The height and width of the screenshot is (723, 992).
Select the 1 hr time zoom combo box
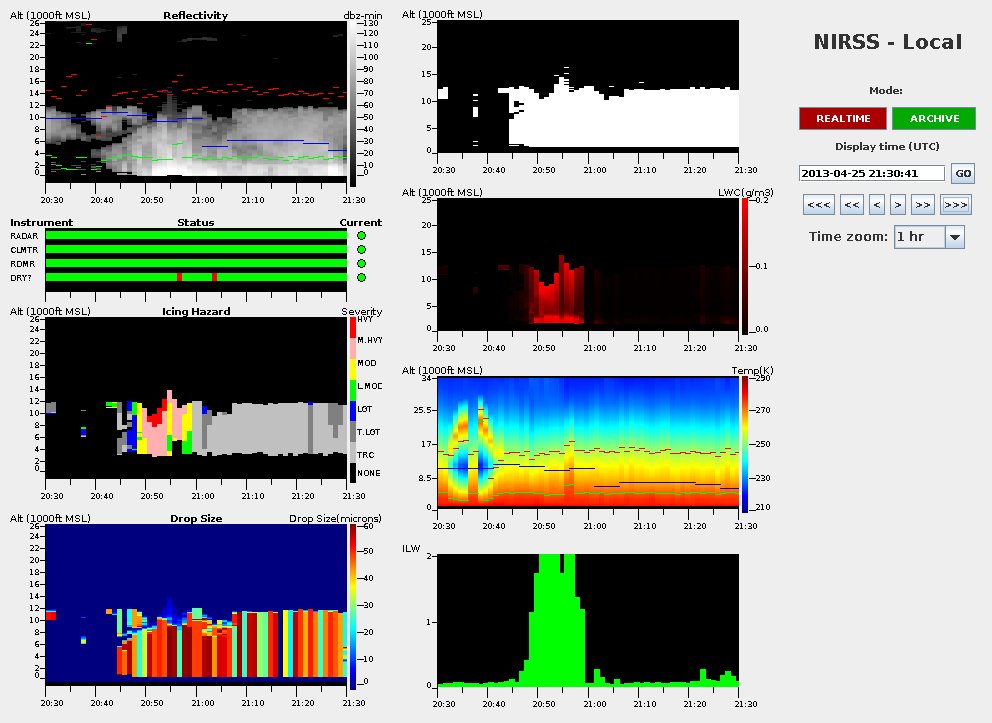coord(918,237)
